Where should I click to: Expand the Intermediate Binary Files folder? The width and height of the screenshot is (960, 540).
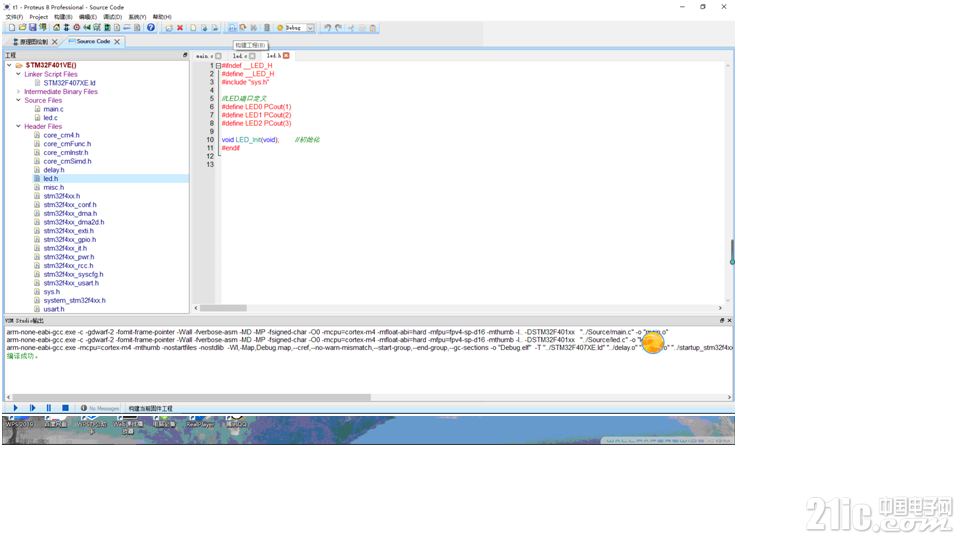18,91
